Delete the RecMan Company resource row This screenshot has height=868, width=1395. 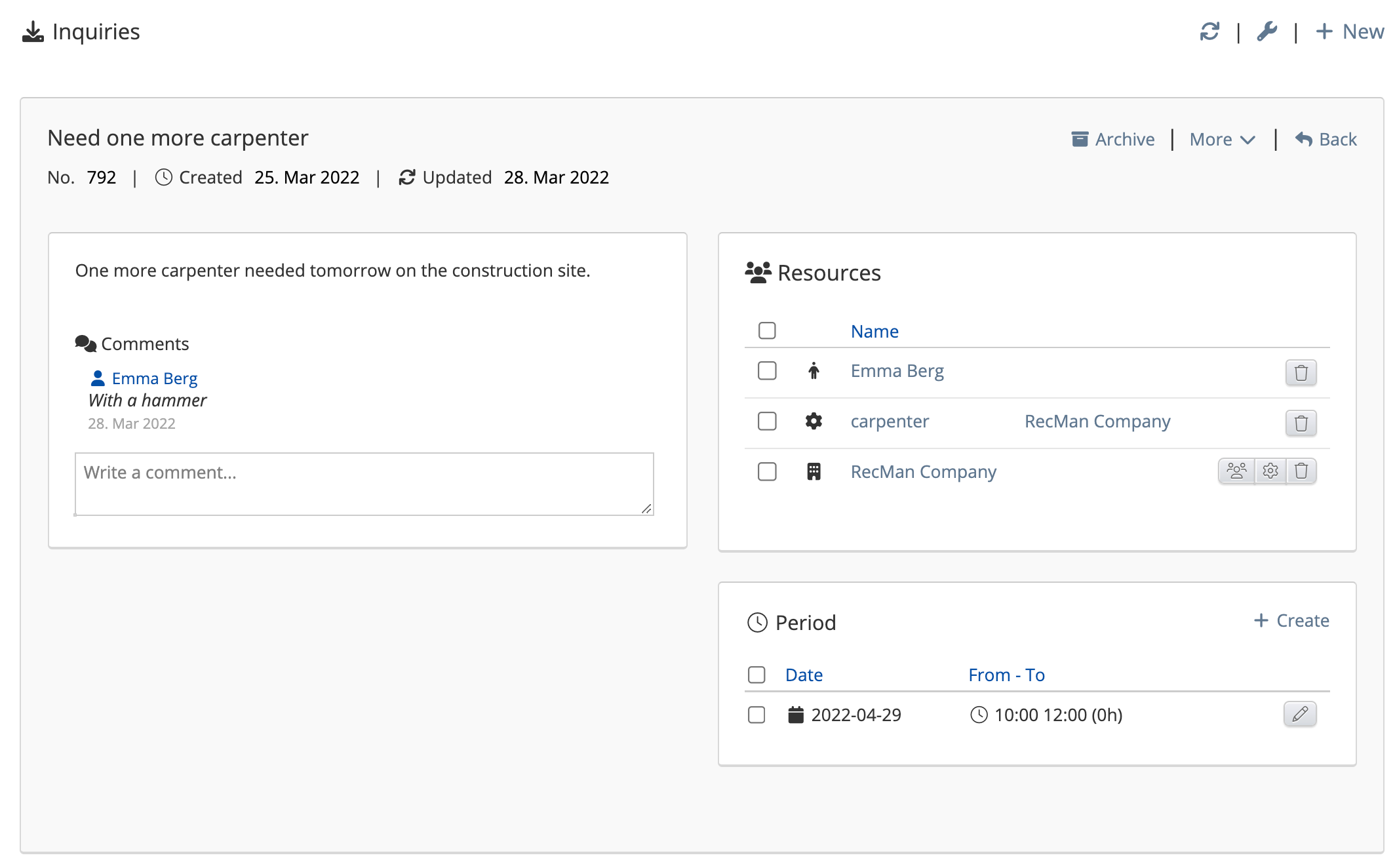[1301, 471]
